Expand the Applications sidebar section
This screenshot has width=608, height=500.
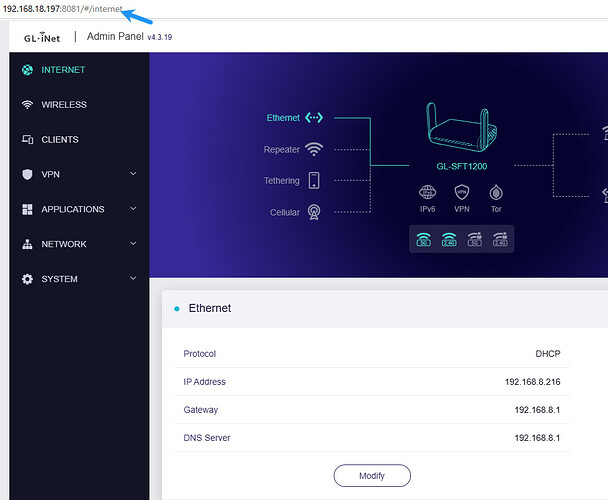click(x=133, y=209)
